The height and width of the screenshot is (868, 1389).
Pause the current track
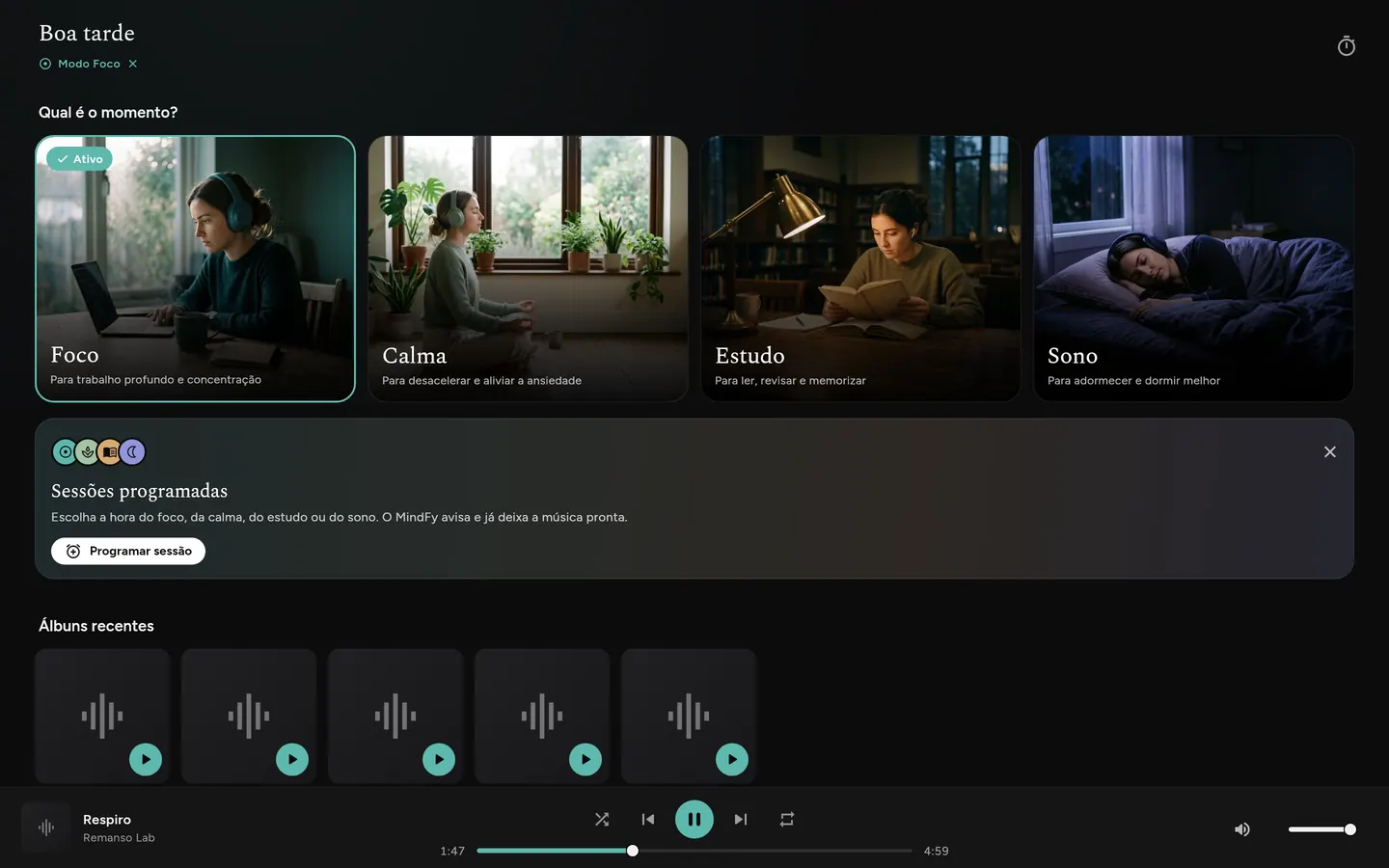tap(694, 819)
